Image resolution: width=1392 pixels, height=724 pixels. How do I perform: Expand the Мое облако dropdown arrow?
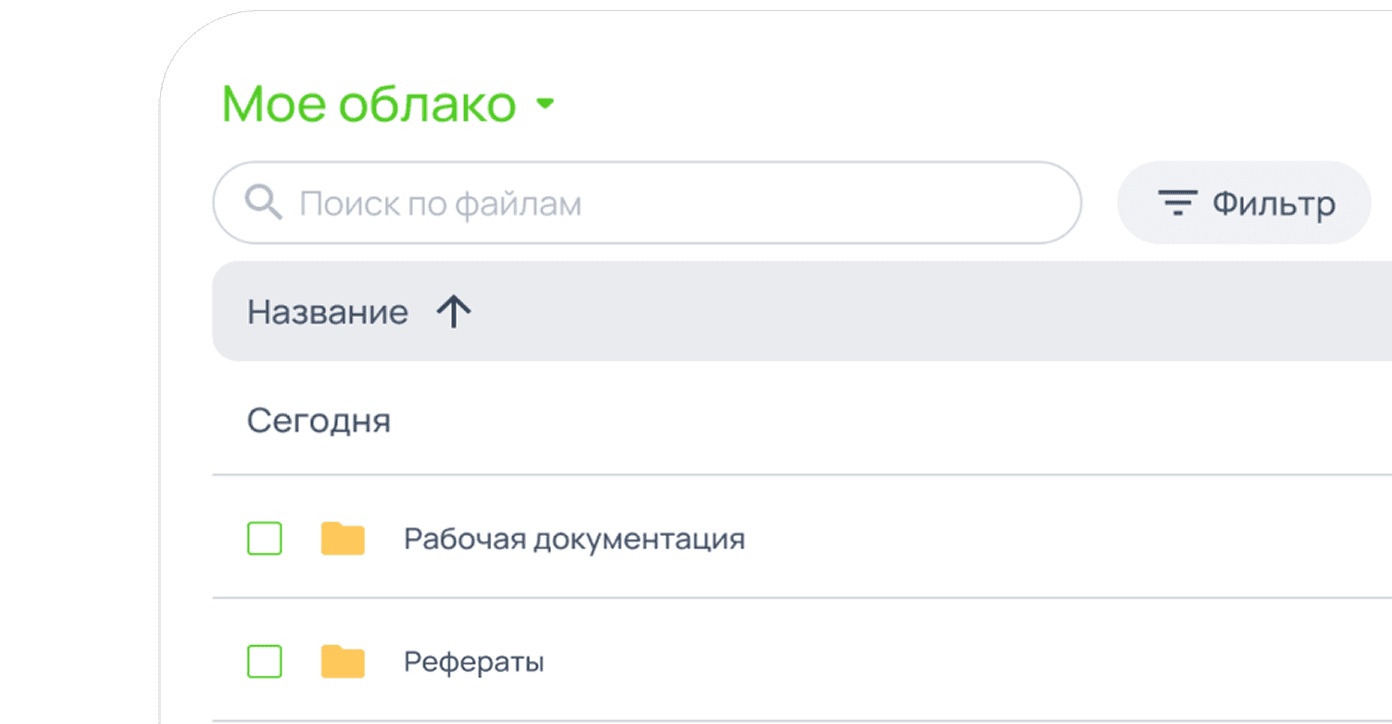tap(545, 103)
